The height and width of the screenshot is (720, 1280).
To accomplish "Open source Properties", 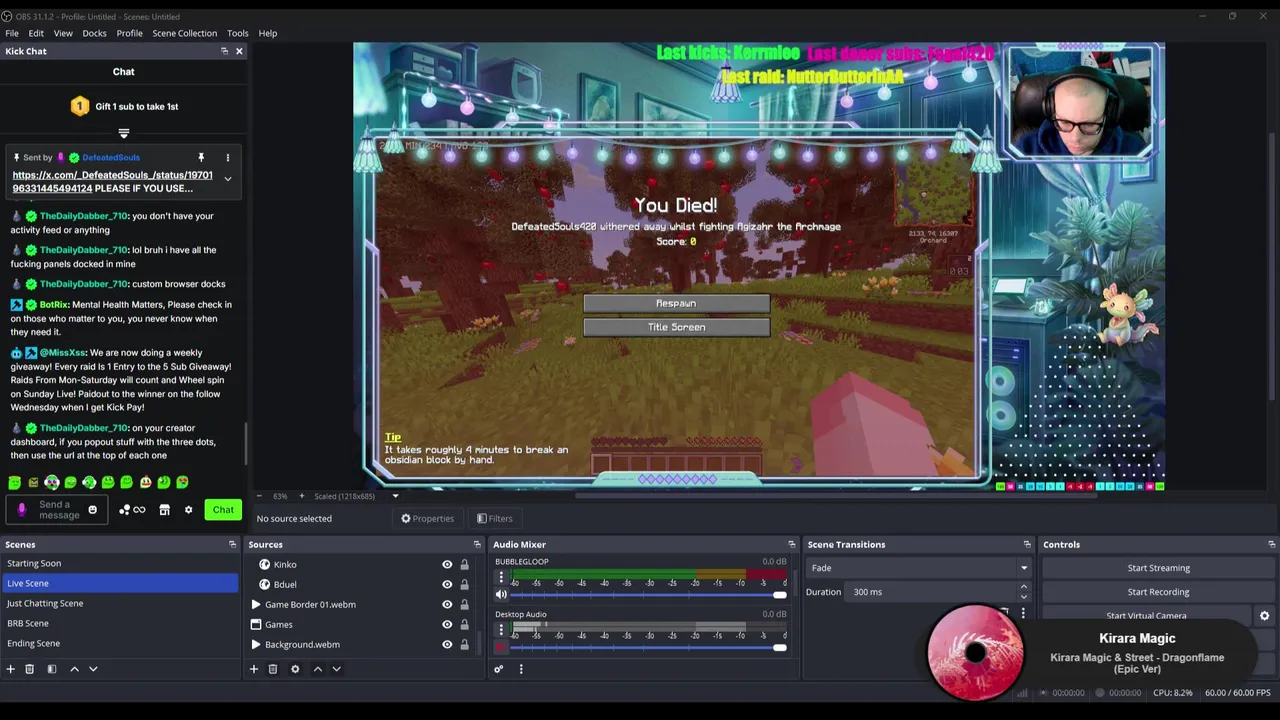I will (427, 518).
